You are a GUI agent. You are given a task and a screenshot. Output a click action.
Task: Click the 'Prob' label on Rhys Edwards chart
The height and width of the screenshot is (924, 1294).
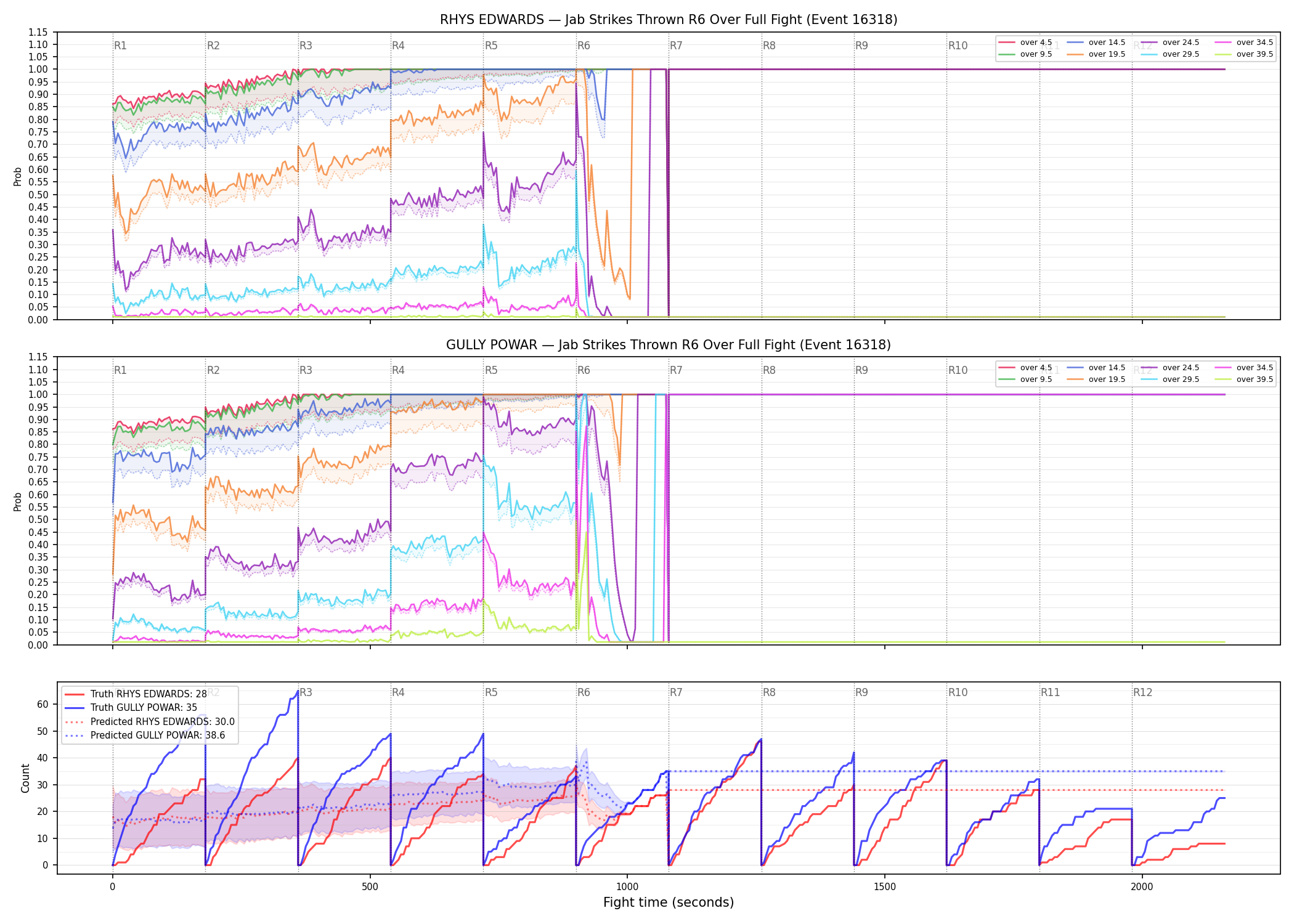pyautogui.click(x=18, y=176)
